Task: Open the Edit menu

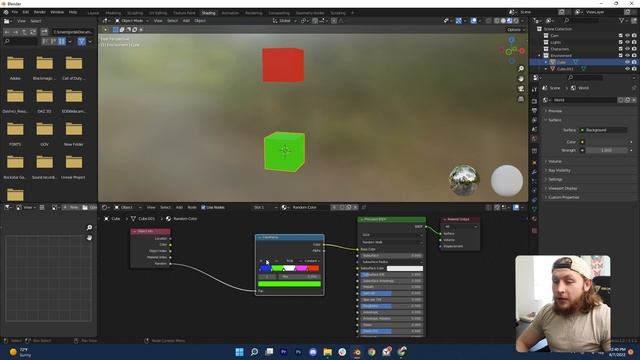Action: 26,12
